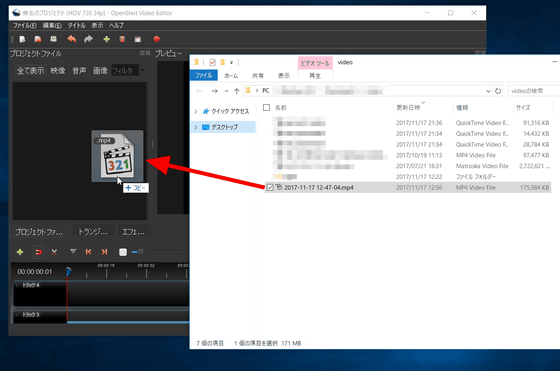Click Choose Profile icon in OpenShot toolbar
560x371 pixels.
coord(122,39)
